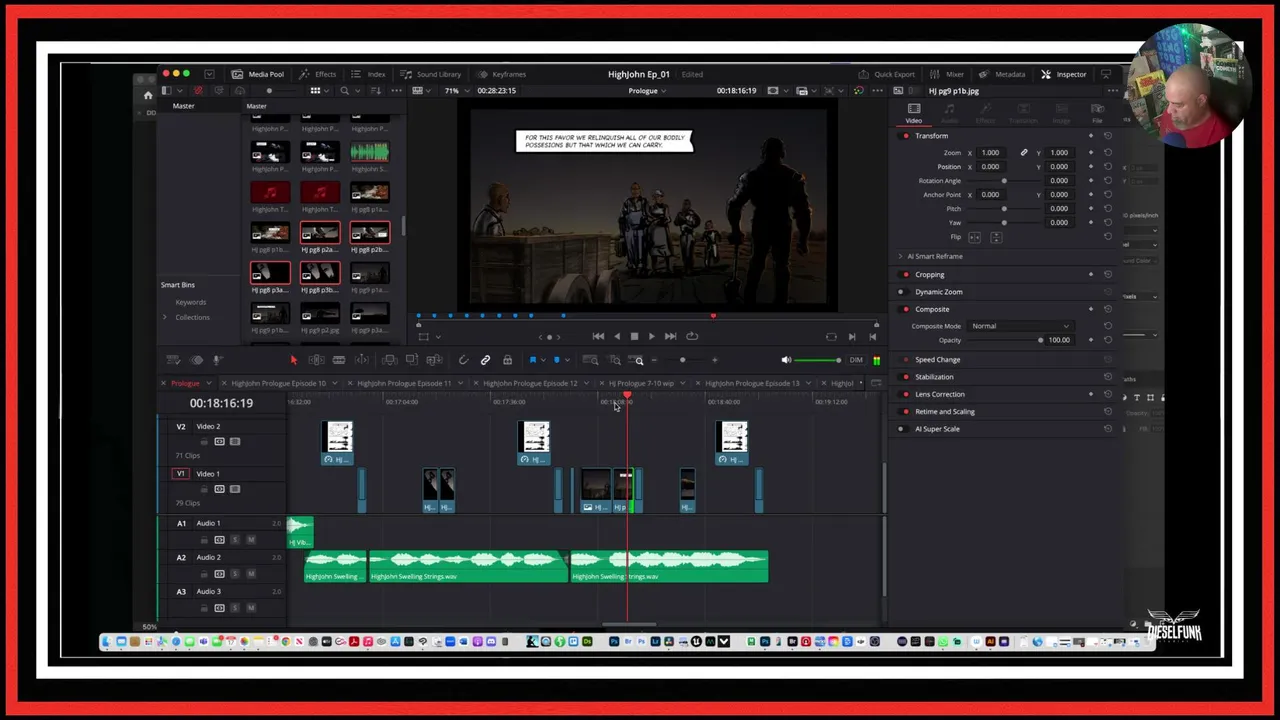Jump to first frame in viewer
The image size is (1280, 720).
(598, 337)
